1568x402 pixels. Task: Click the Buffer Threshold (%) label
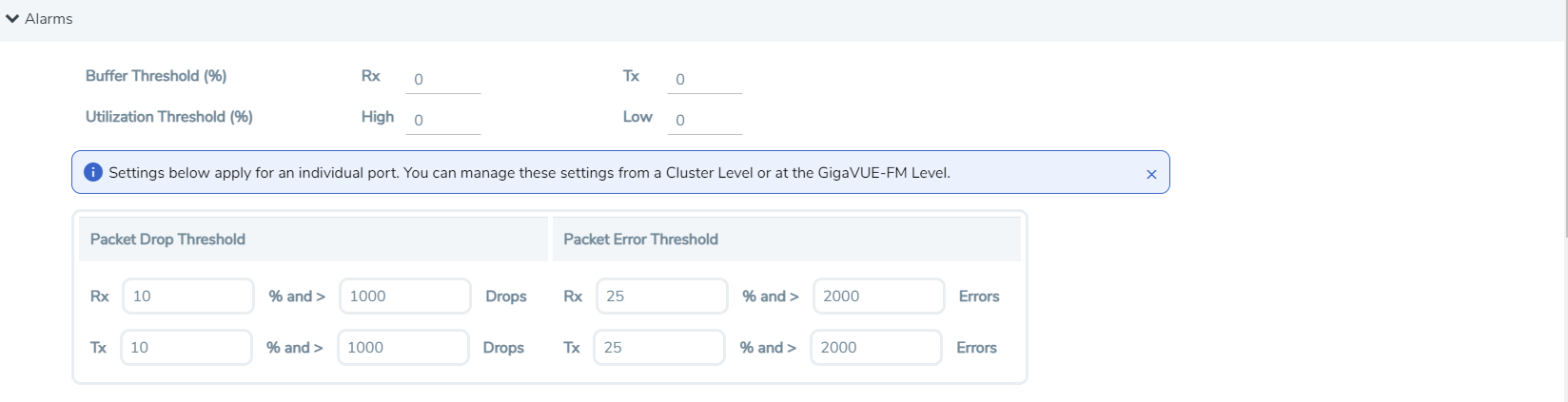tap(156, 76)
